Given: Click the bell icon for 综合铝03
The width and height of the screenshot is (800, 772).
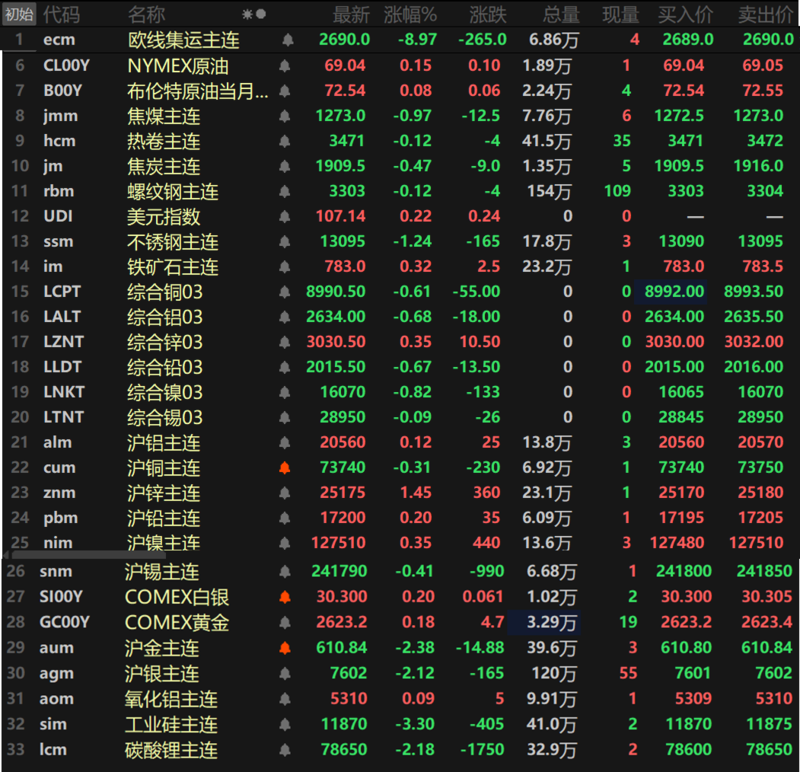Looking at the screenshot, I should tap(285, 317).
